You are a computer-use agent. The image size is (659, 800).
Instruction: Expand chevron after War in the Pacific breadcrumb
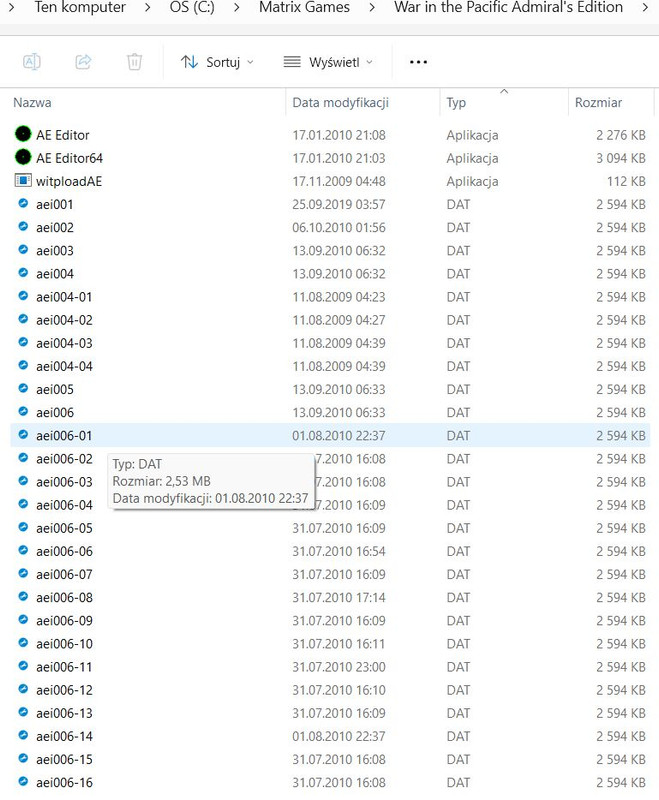(645, 8)
